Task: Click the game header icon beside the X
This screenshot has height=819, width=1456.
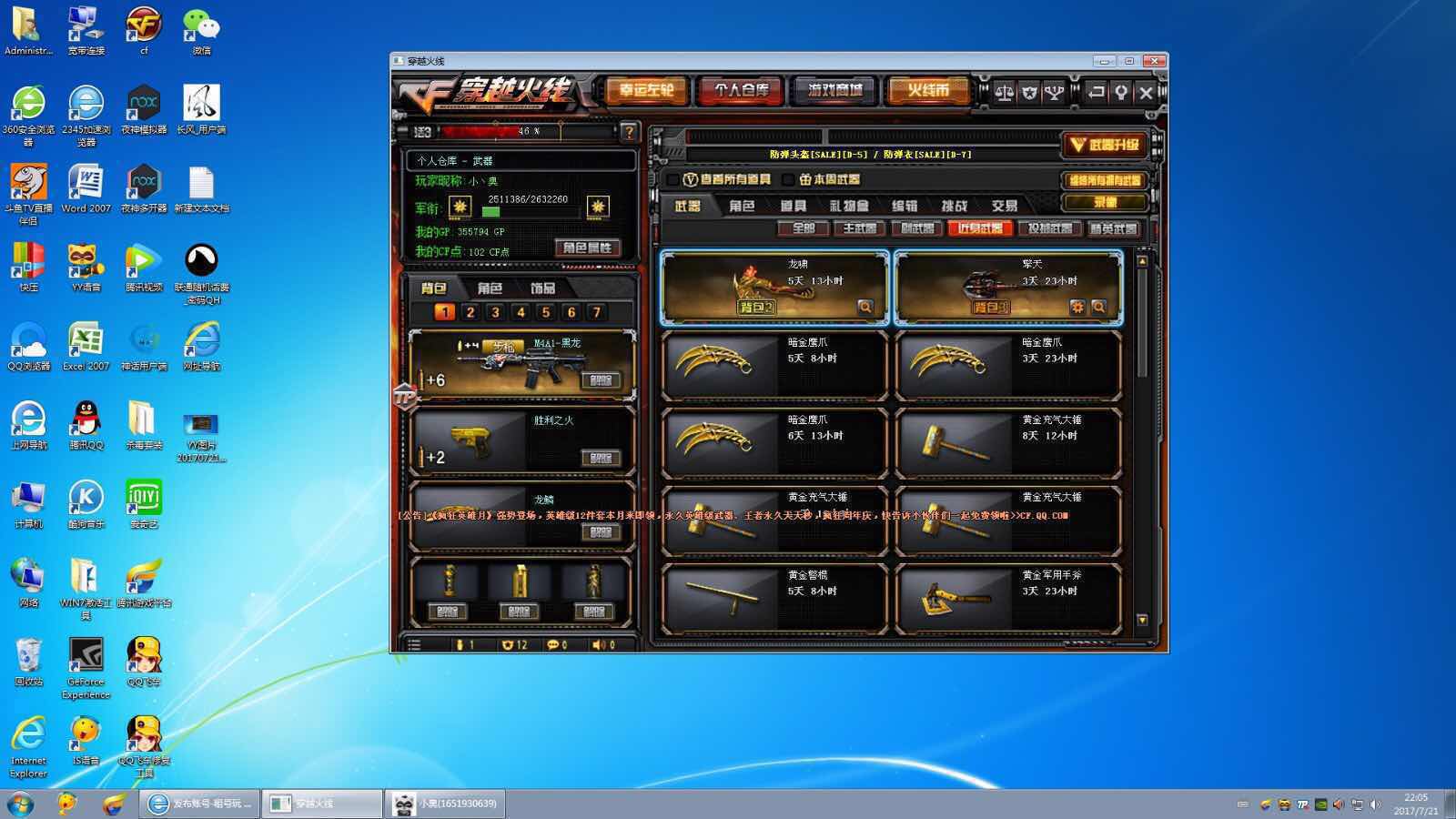Action: tap(1121, 92)
